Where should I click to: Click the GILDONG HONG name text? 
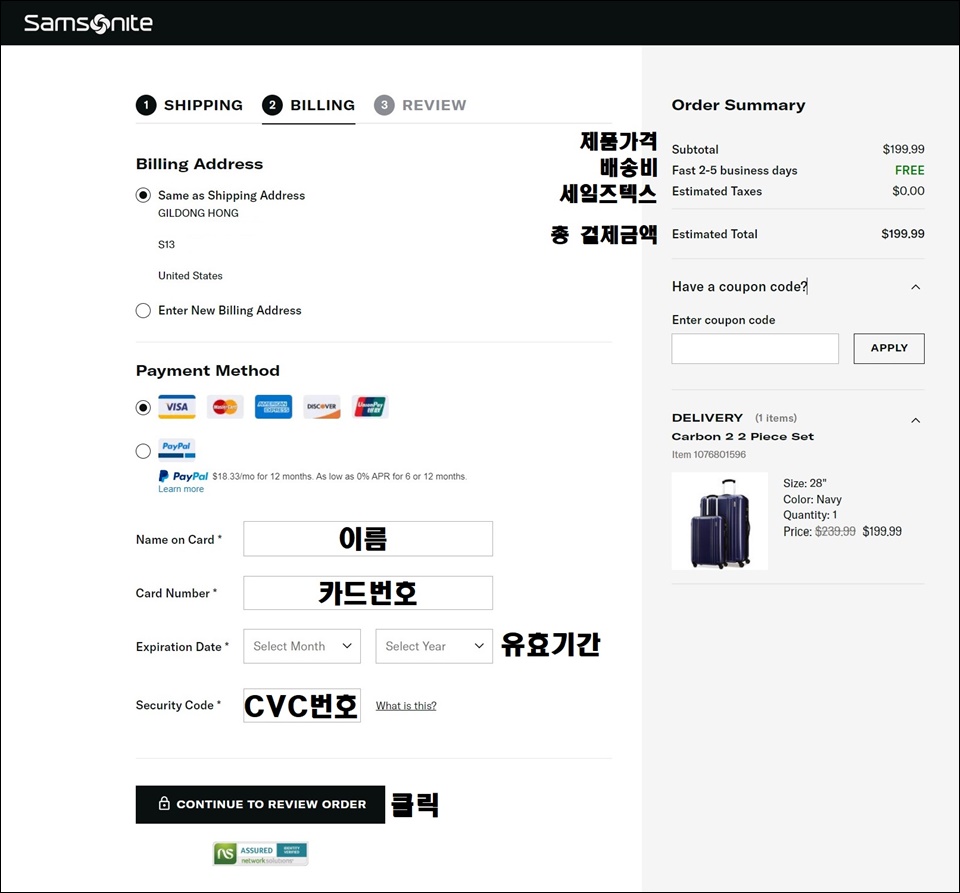click(x=198, y=213)
